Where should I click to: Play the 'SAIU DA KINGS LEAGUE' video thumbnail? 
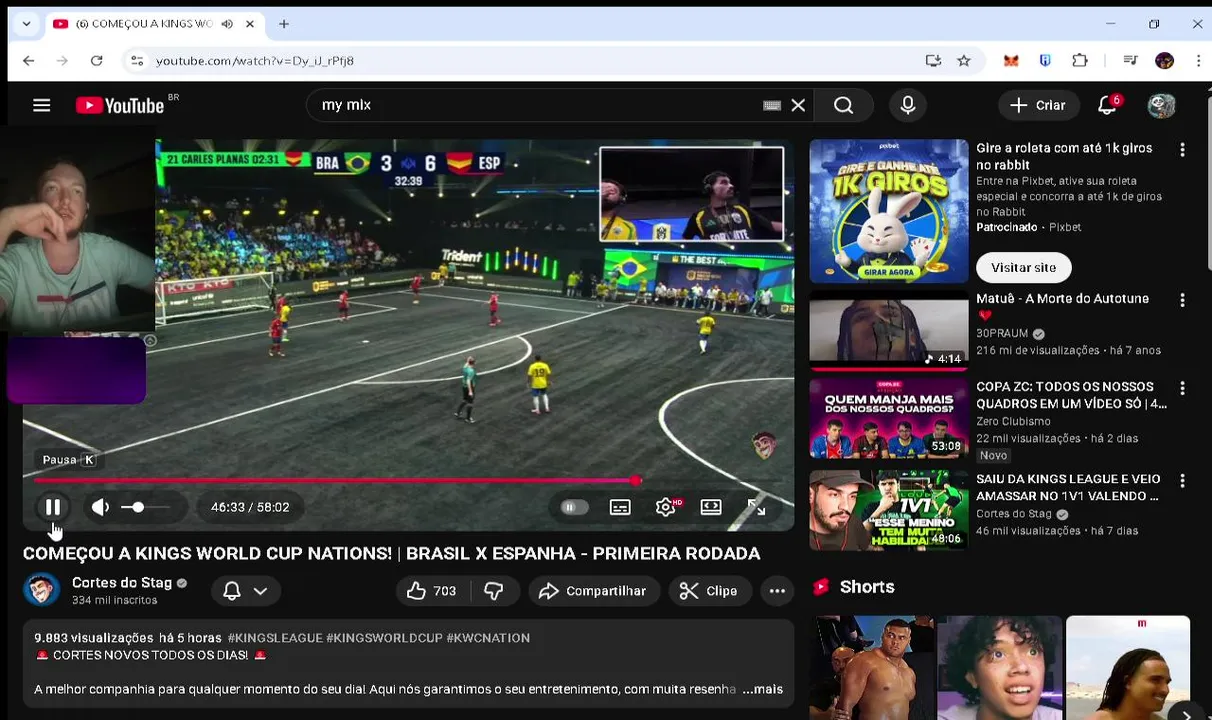click(x=889, y=511)
